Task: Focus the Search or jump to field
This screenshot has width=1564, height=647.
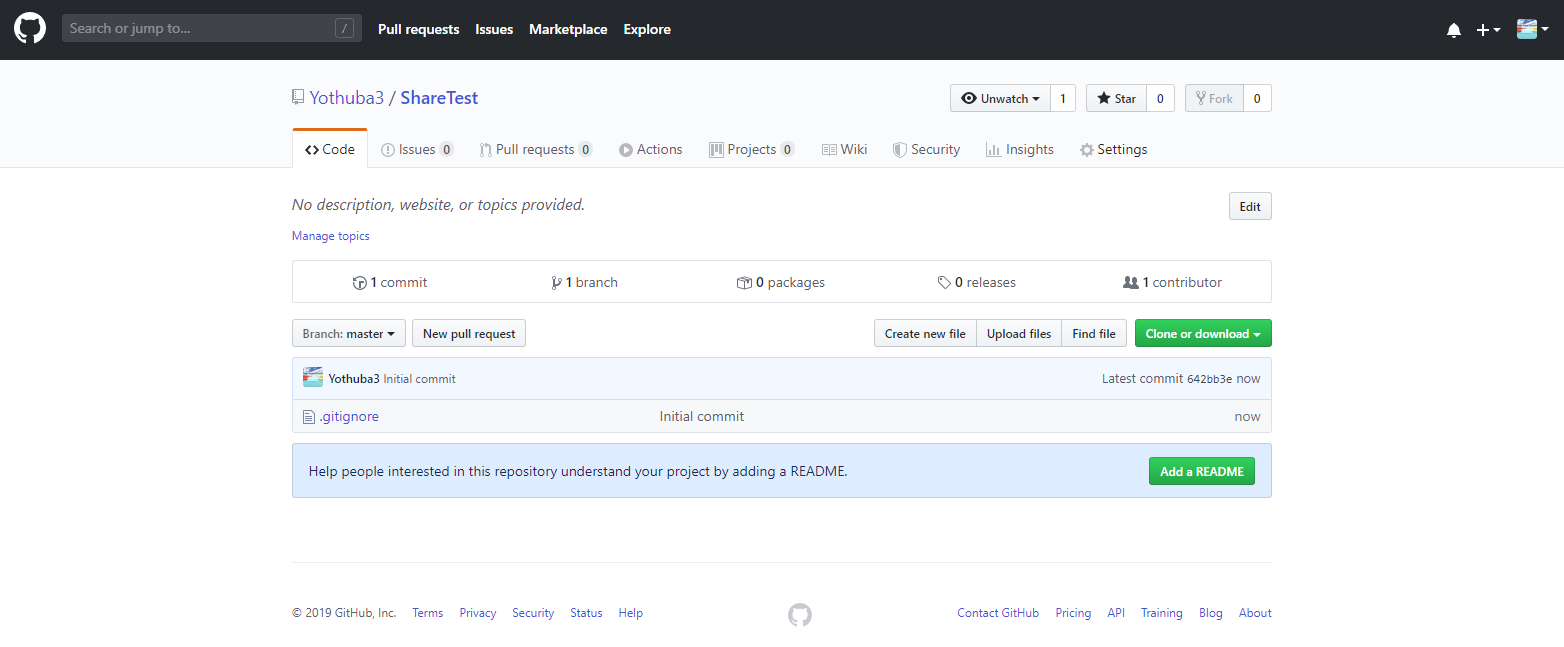Action: [200, 28]
